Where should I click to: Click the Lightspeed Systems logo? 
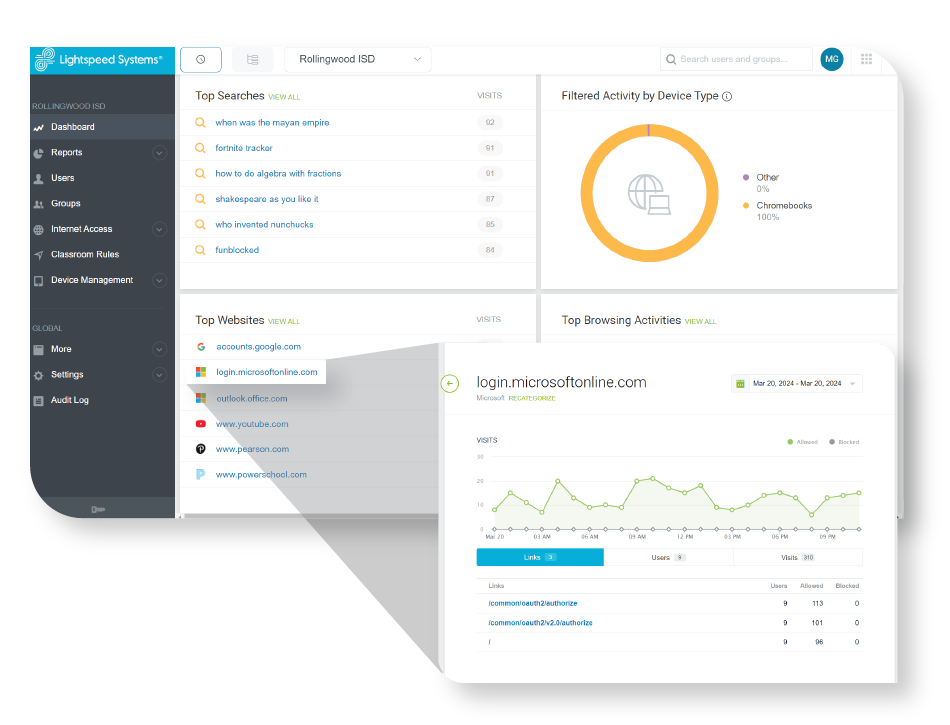click(x=98, y=60)
